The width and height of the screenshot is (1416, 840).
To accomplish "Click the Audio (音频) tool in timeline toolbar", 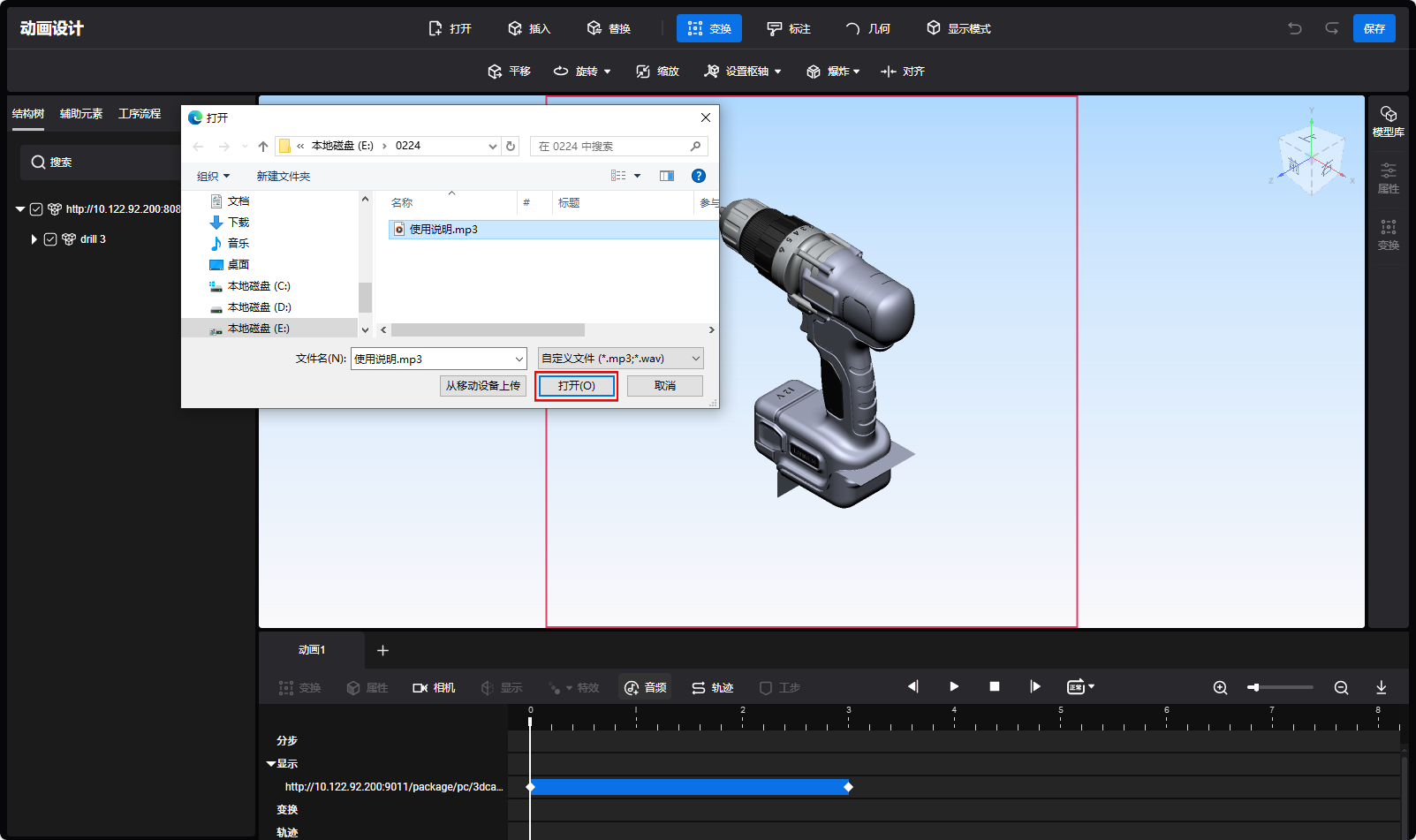I will pos(645,687).
